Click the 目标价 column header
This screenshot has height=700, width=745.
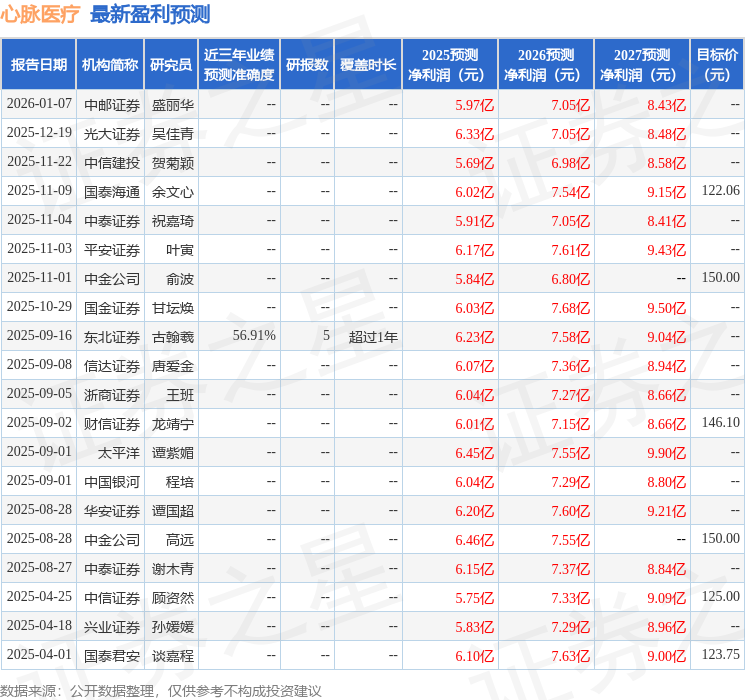point(717,65)
